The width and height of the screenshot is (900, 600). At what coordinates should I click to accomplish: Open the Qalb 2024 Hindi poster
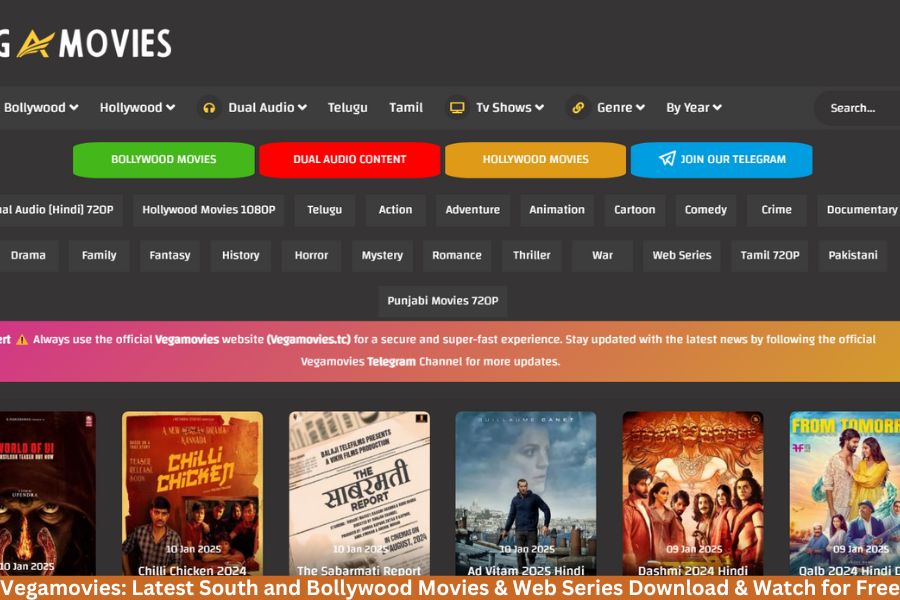click(x=845, y=494)
